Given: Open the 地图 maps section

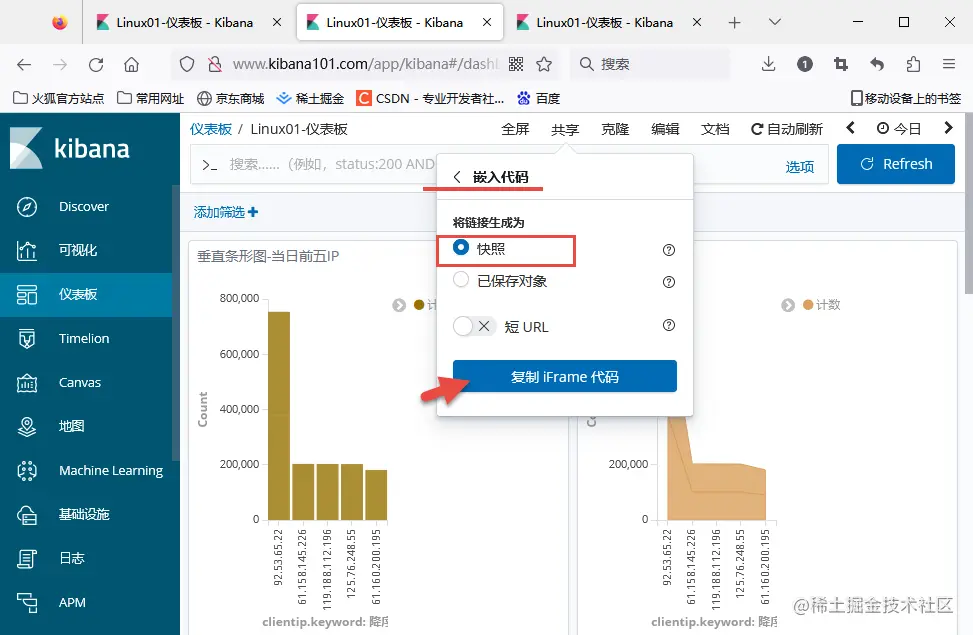Looking at the screenshot, I should (71, 426).
